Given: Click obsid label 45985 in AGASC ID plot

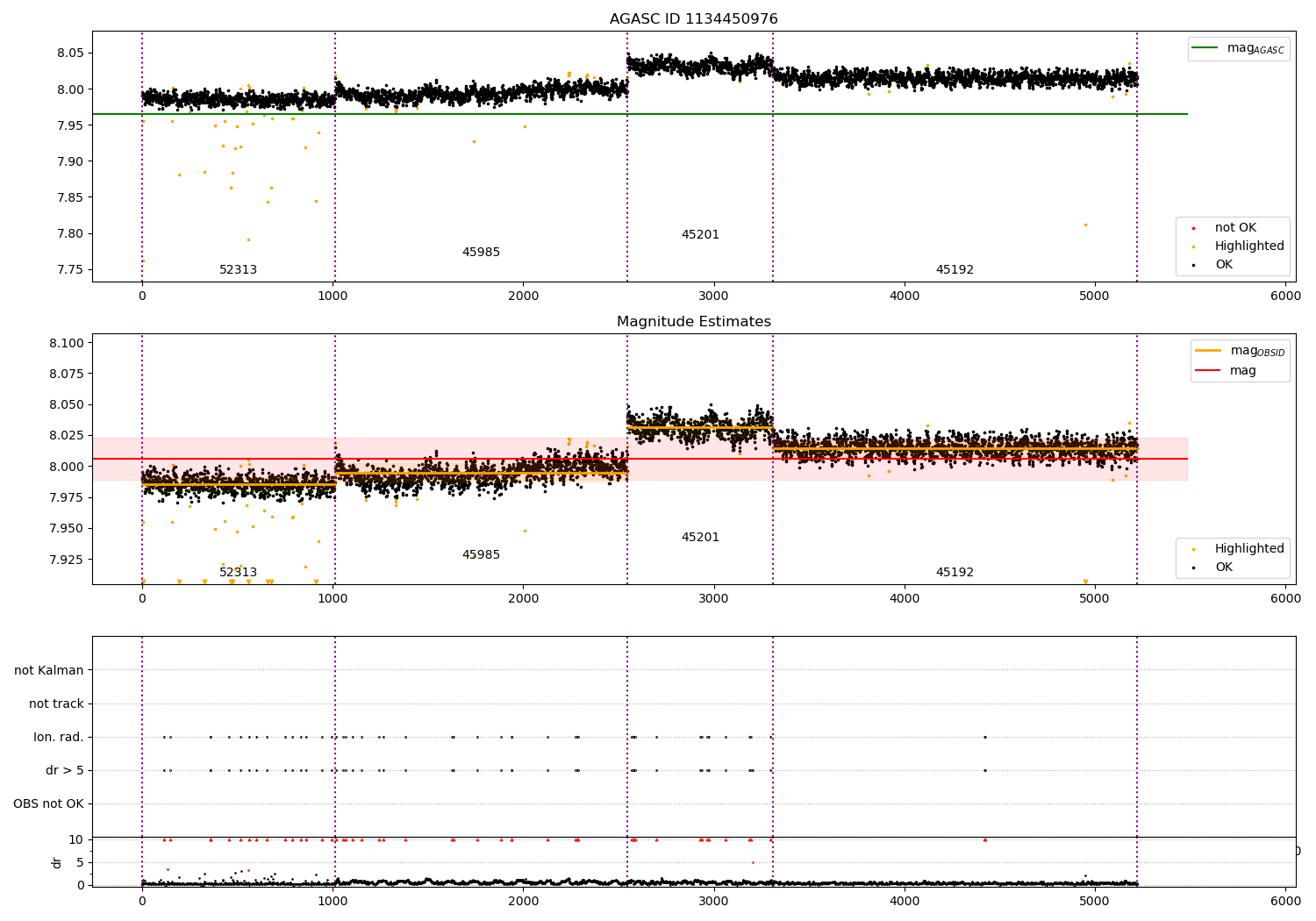Looking at the screenshot, I should pos(481,253).
